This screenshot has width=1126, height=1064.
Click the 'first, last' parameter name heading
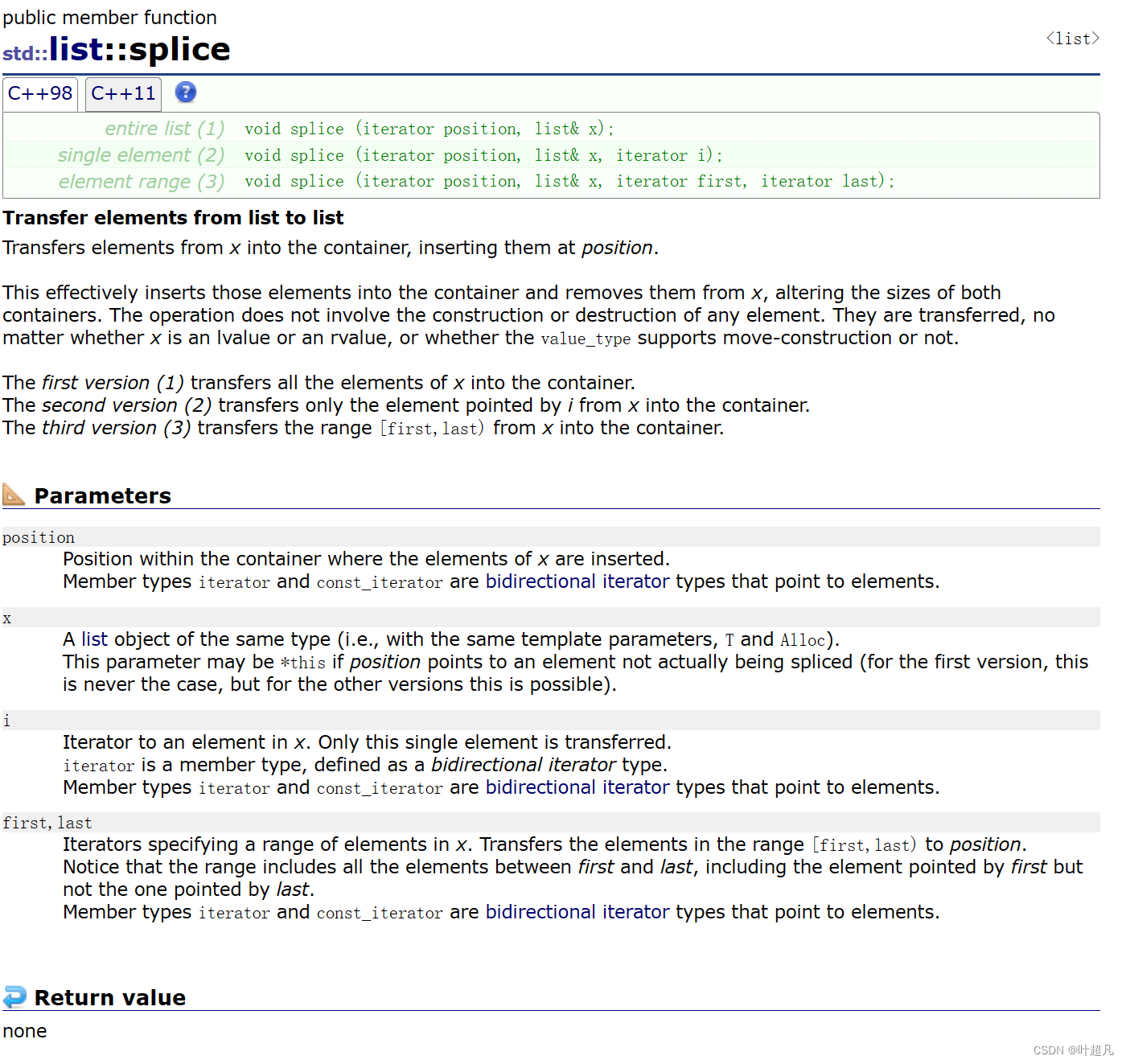(x=47, y=823)
